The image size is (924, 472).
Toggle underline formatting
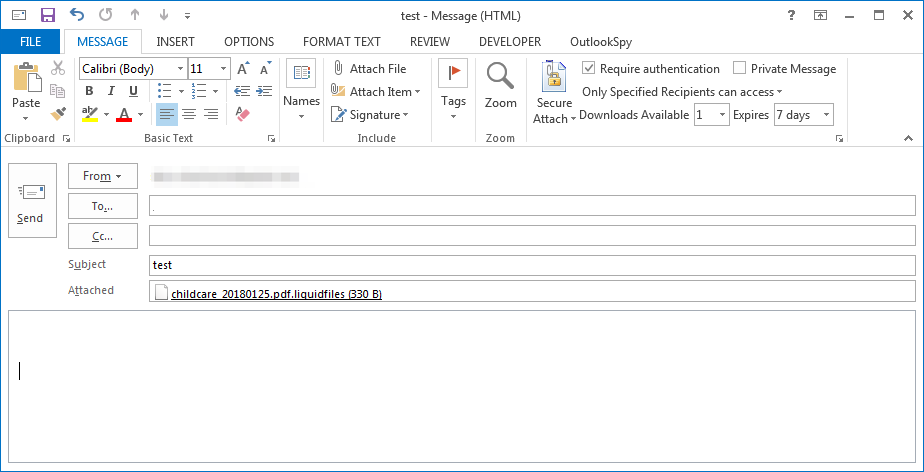[x=133, y=91]
